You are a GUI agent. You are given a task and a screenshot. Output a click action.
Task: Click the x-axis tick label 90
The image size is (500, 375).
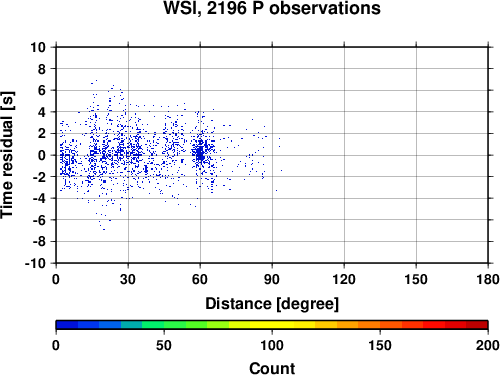tap(272, 279)
